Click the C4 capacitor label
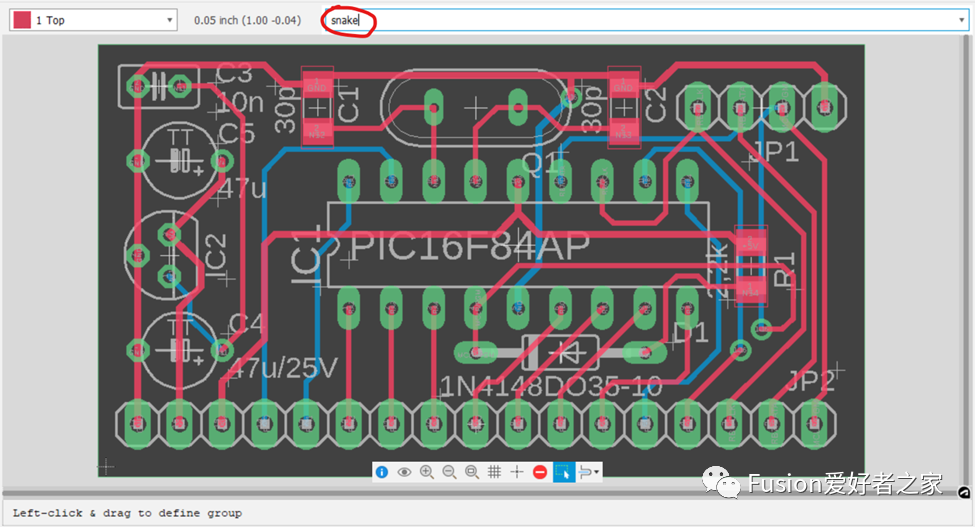 pyautogui.click(x=246, y=324)
